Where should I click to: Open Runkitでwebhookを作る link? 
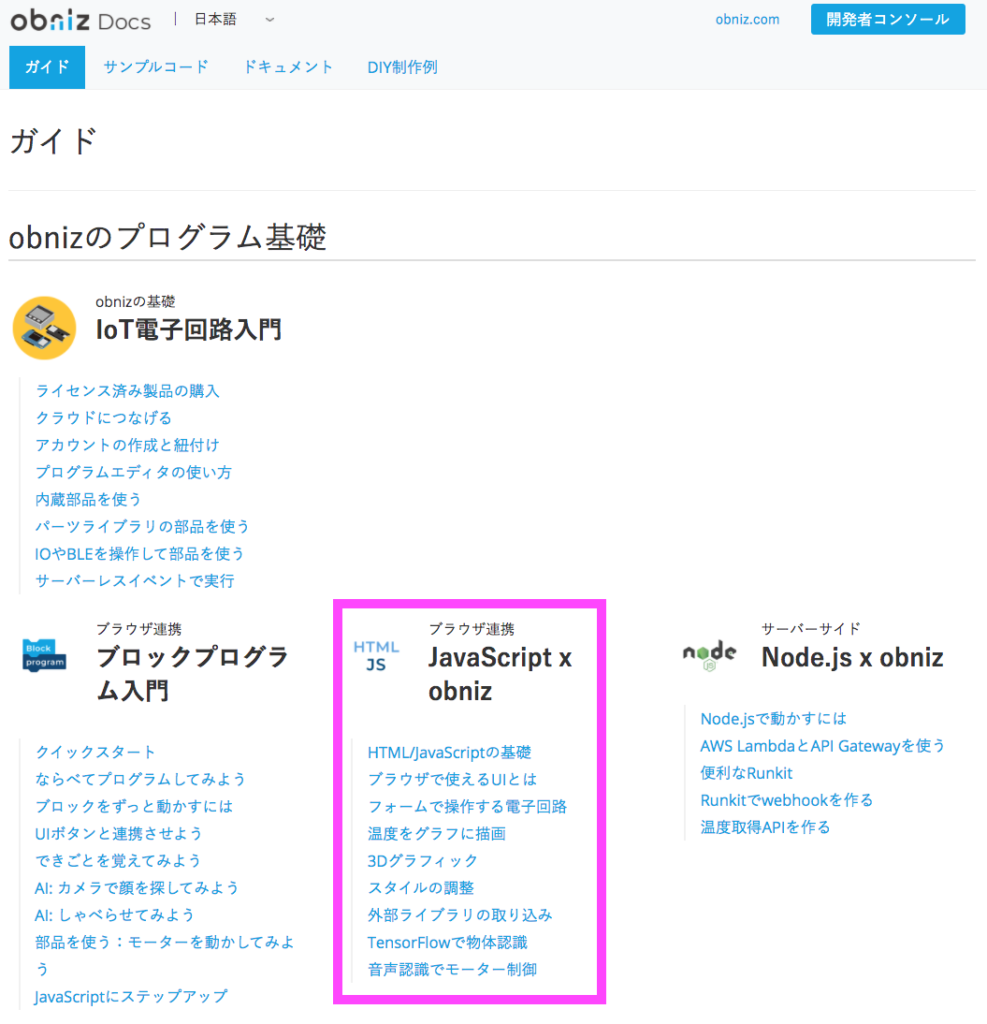coord(786,801)
